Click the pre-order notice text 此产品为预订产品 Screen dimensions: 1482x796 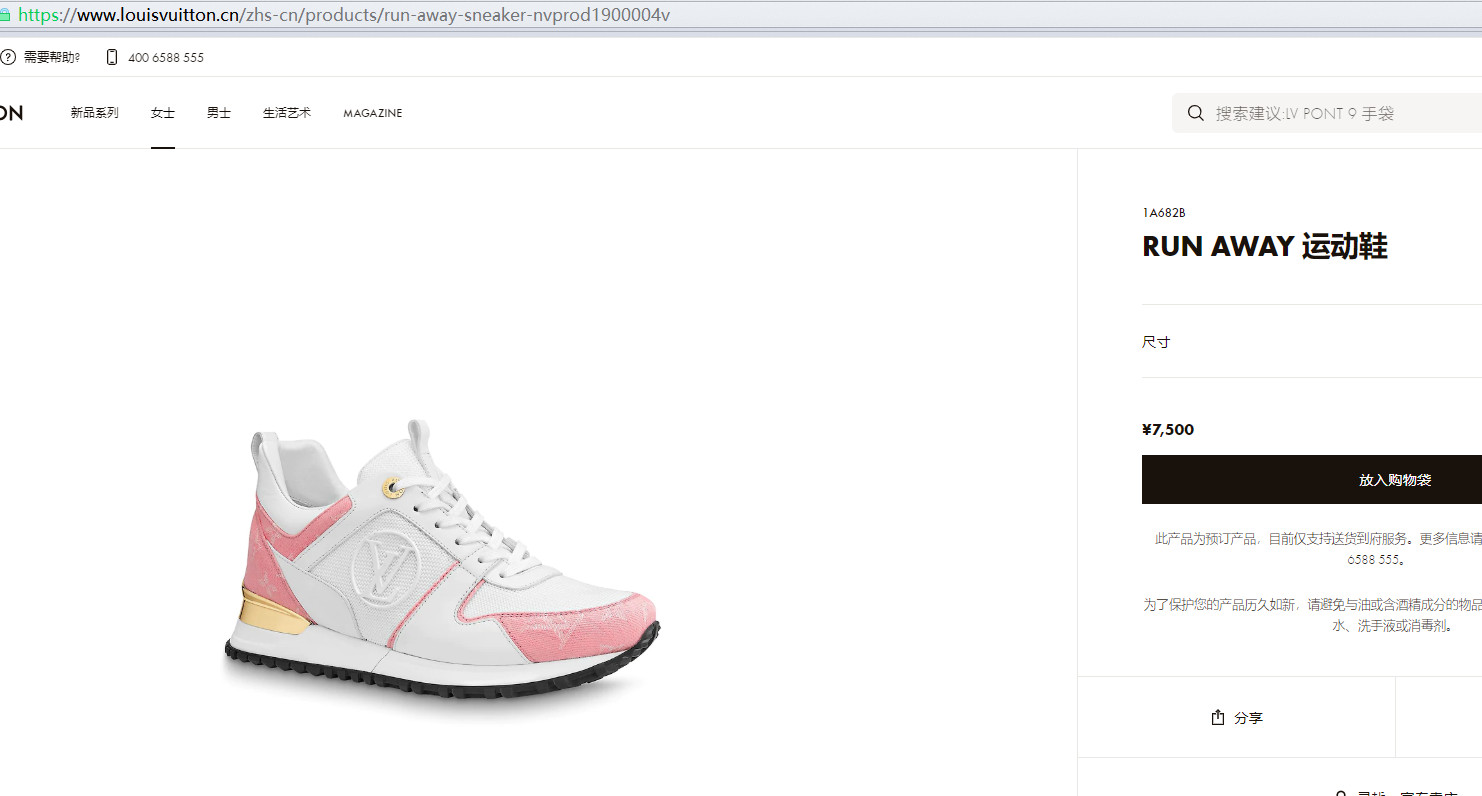coord(1318,549)
